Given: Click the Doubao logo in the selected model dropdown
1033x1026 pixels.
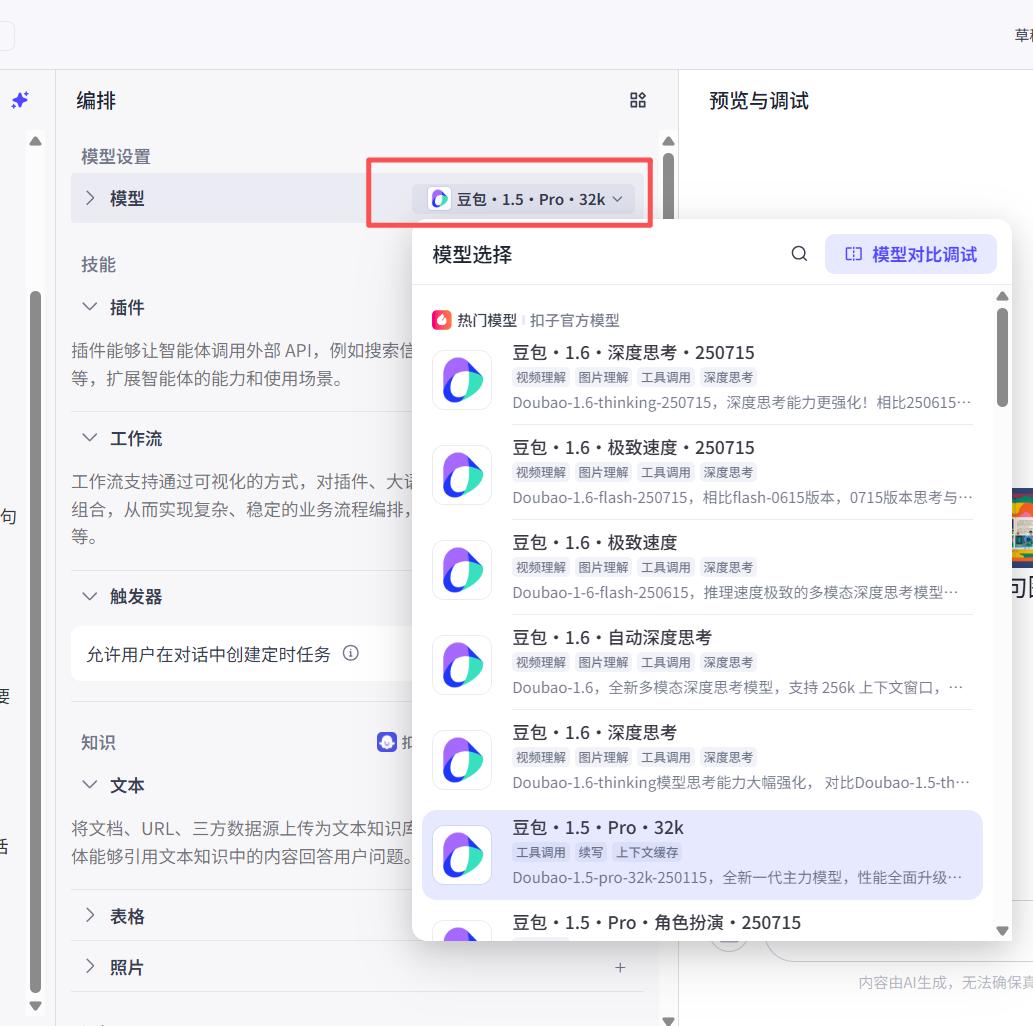Looking at the screenshot, I should click(x=437, y=198).
